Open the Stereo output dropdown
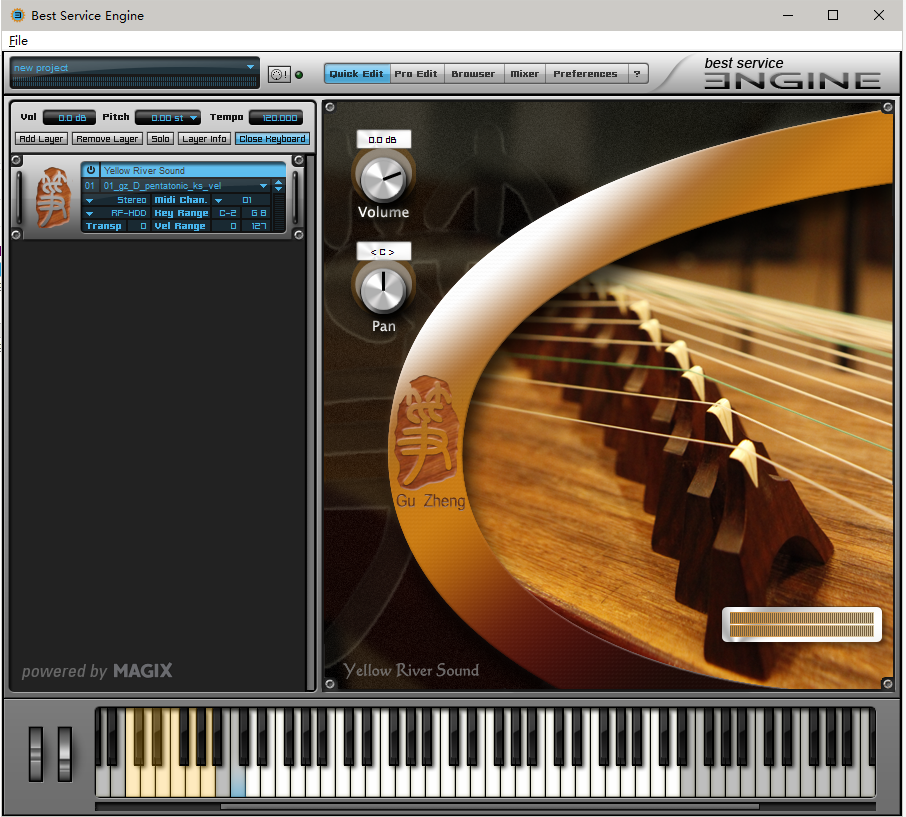The image size is (906, 817). coord(89,200)
